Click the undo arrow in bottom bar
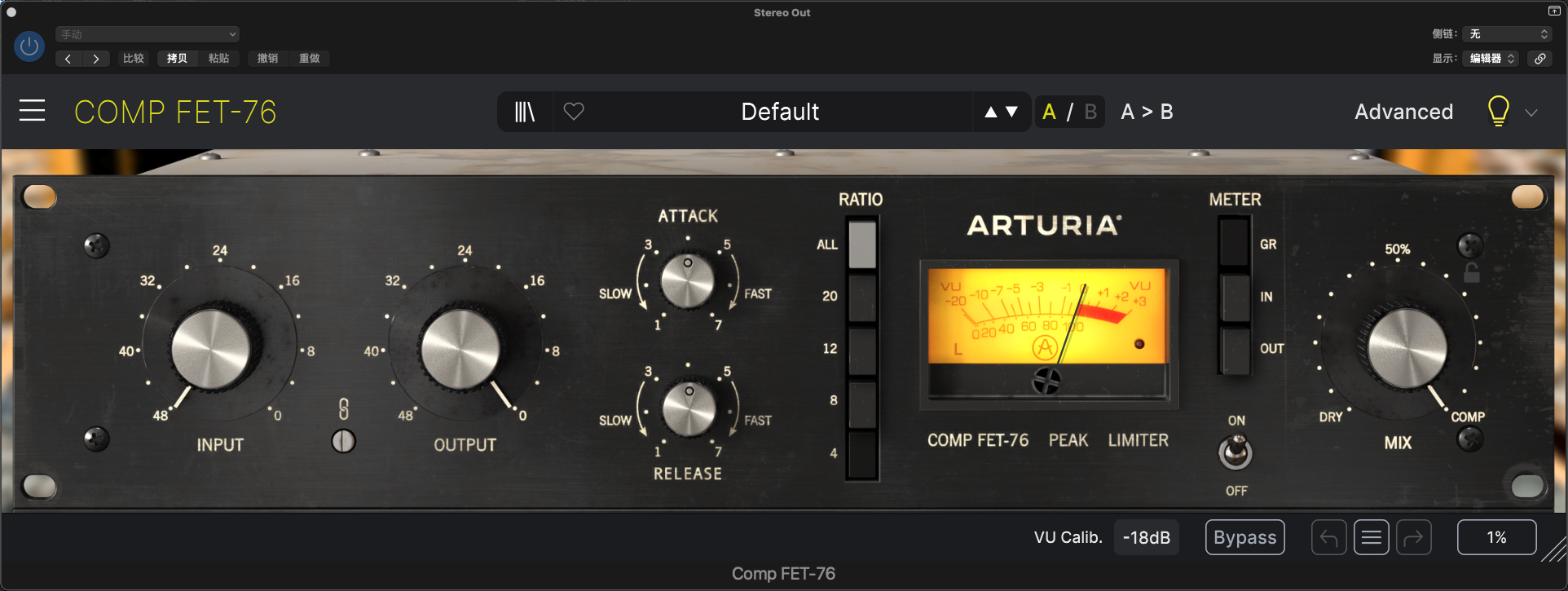The width and height of the screenshot is (1568, 591). coord(1328,538)
